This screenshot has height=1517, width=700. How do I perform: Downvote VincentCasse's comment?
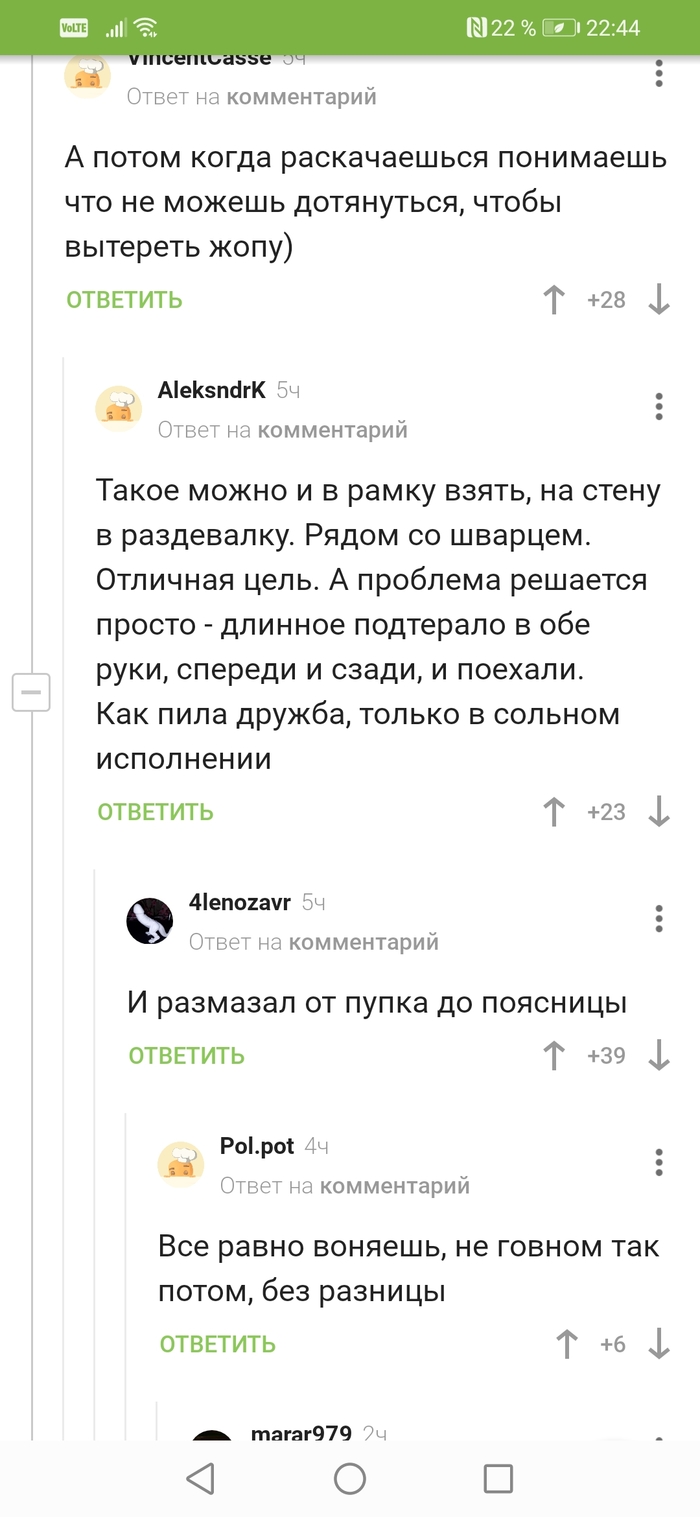pyautogui.click(x=658, y=300)
